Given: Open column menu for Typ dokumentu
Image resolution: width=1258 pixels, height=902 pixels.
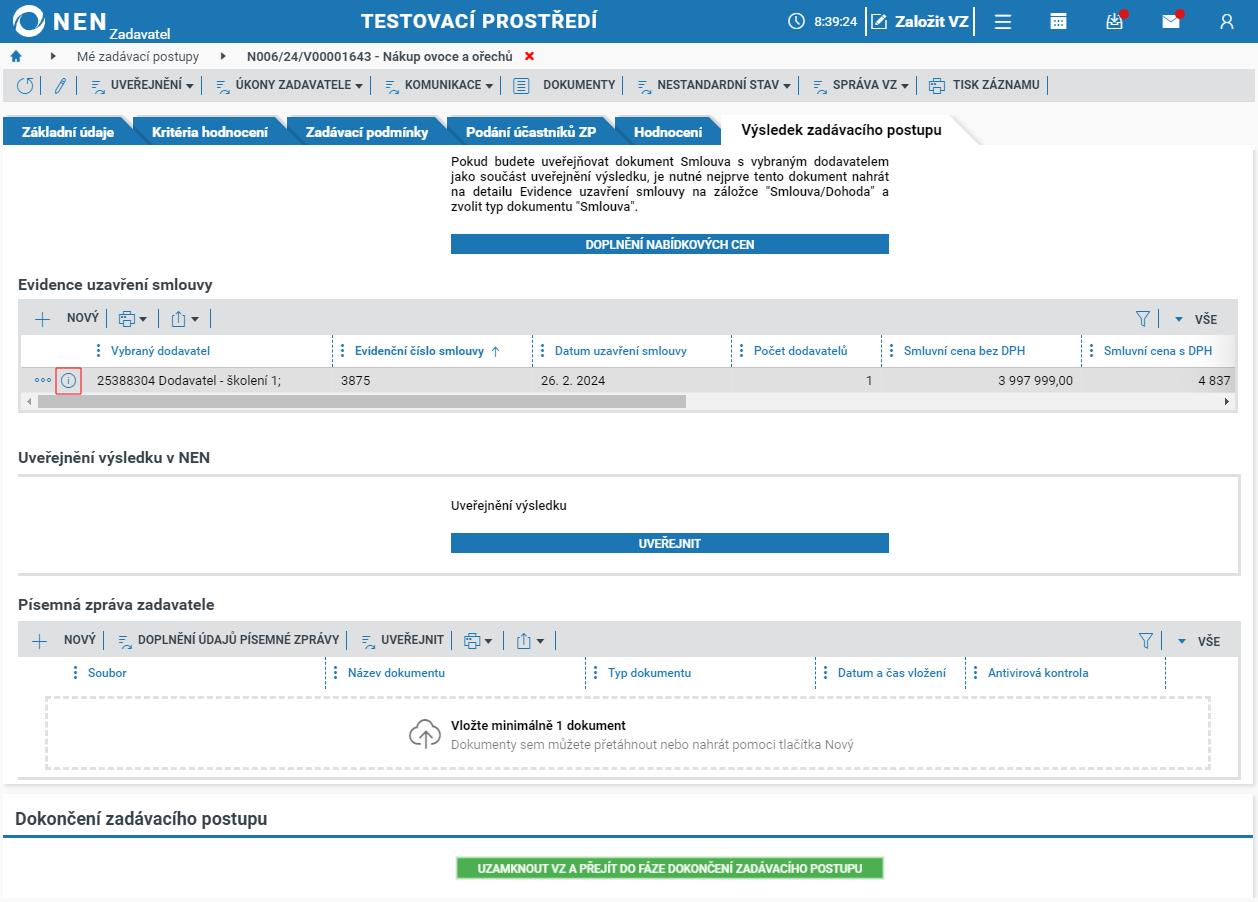Looking at the screenshot, I should point(596,673).
